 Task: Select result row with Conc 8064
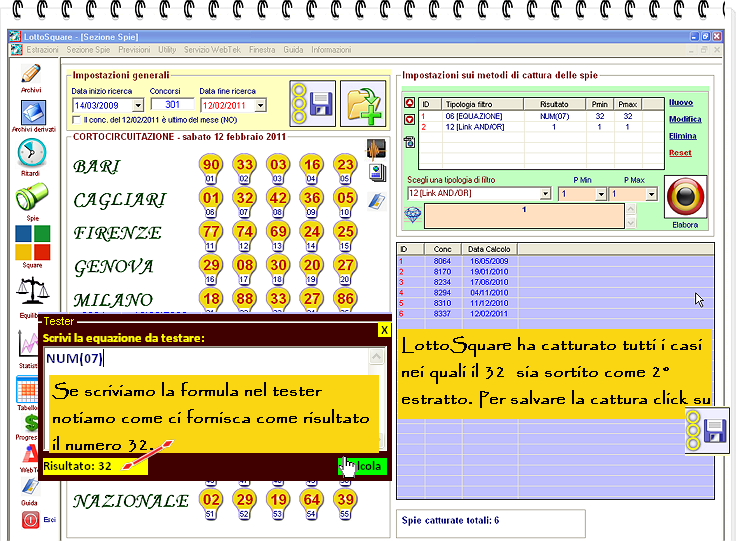[x=556, y=261]
